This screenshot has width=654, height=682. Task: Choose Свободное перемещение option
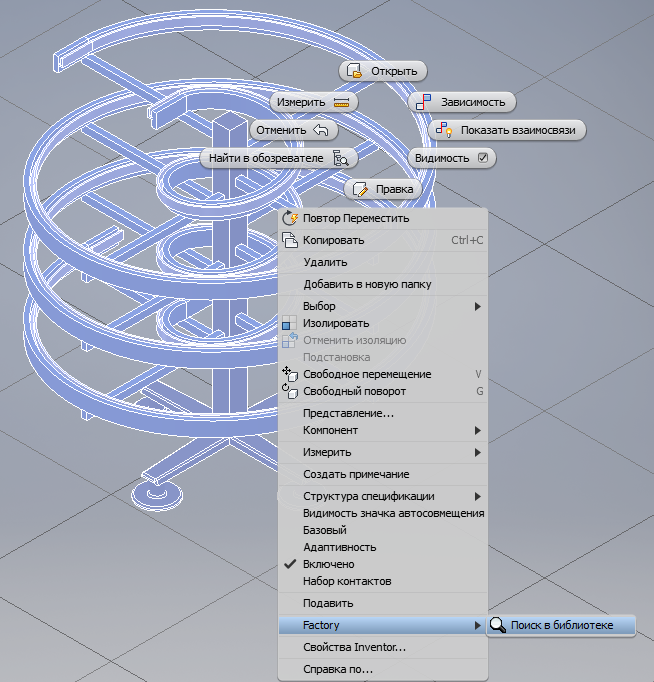383,374
